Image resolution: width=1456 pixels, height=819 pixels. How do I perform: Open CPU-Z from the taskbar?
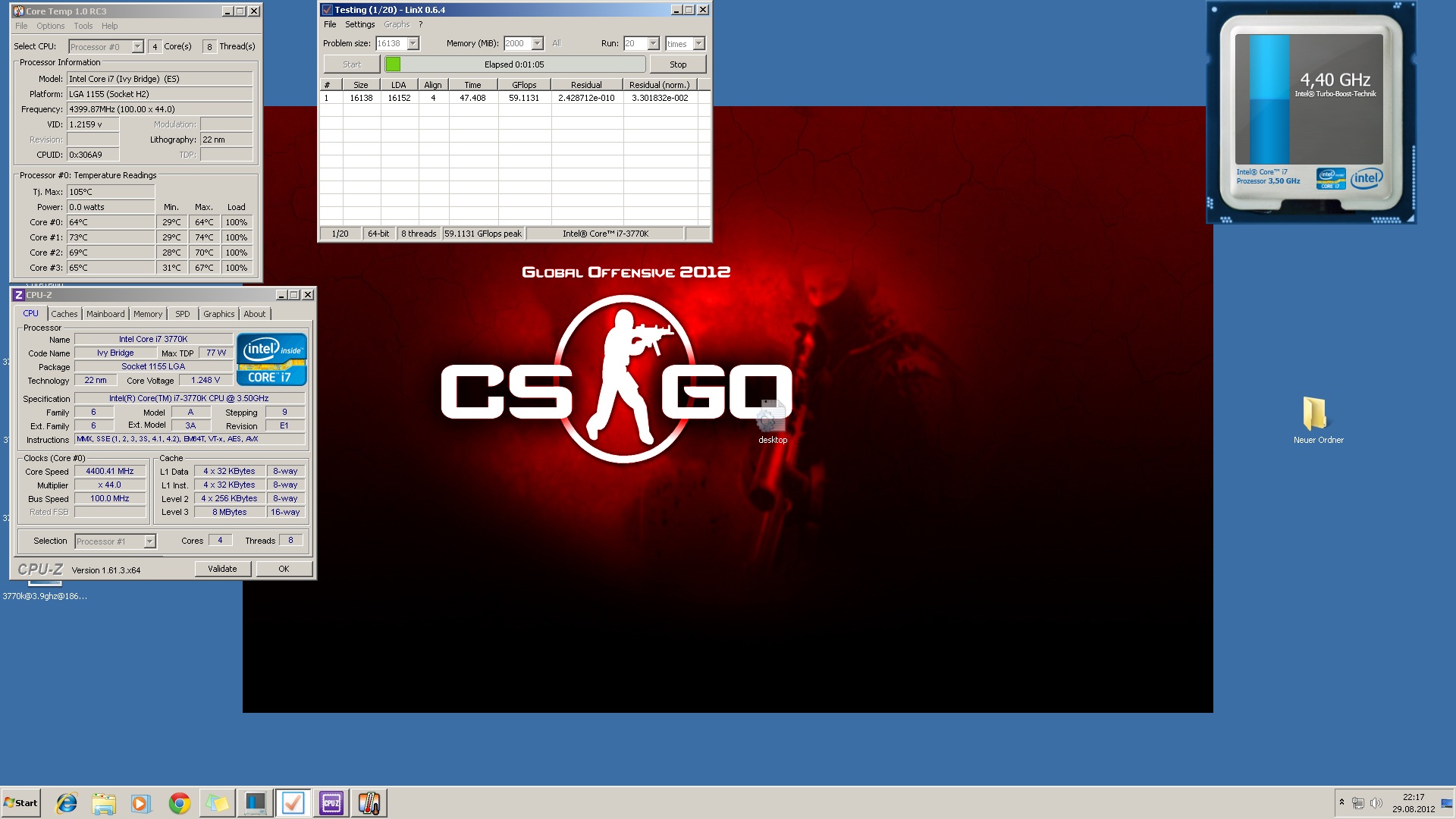(331, 803)
